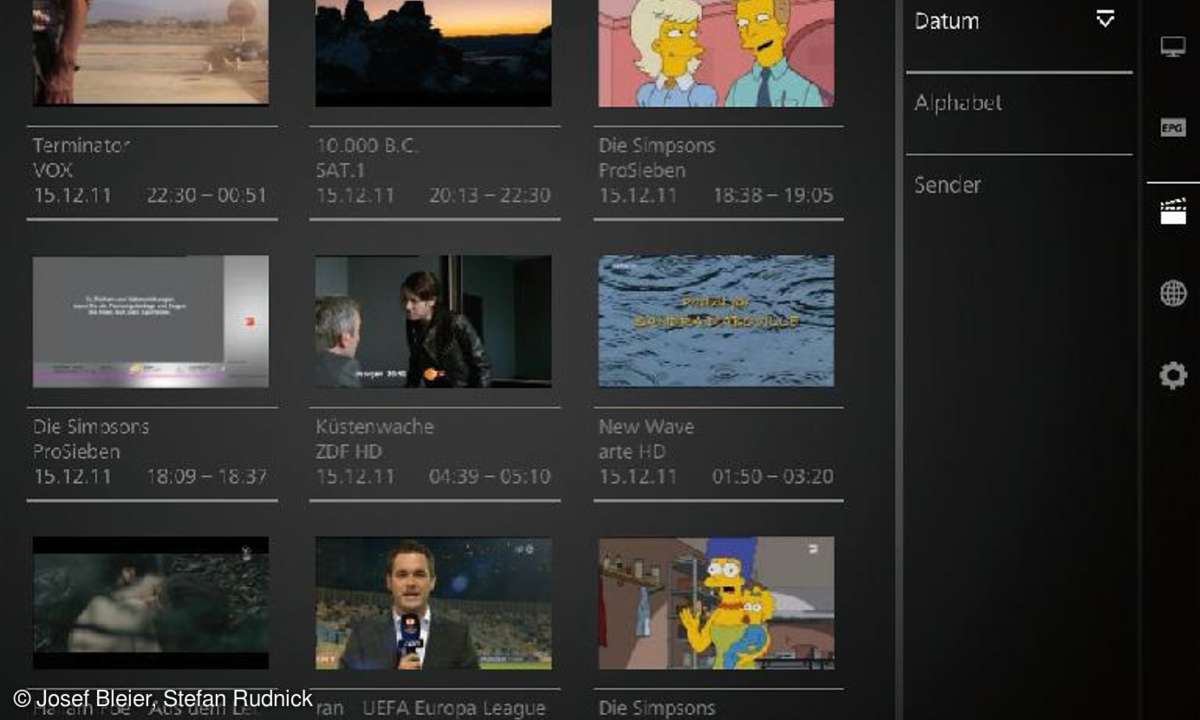Select the recordings clapperboard icon

click(x=1173, y=211)
